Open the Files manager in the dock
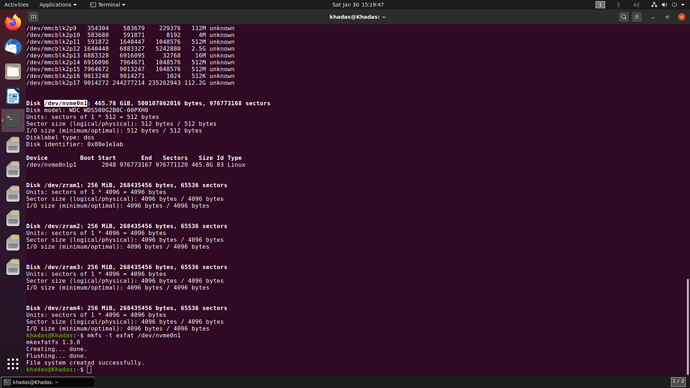Screen dimensions: 690x388 pyautogui.click(x=13, y=71)
